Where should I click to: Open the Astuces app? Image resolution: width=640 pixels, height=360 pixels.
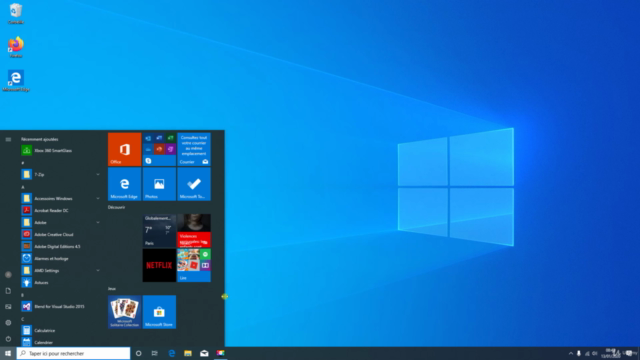(x=60, y=282)
